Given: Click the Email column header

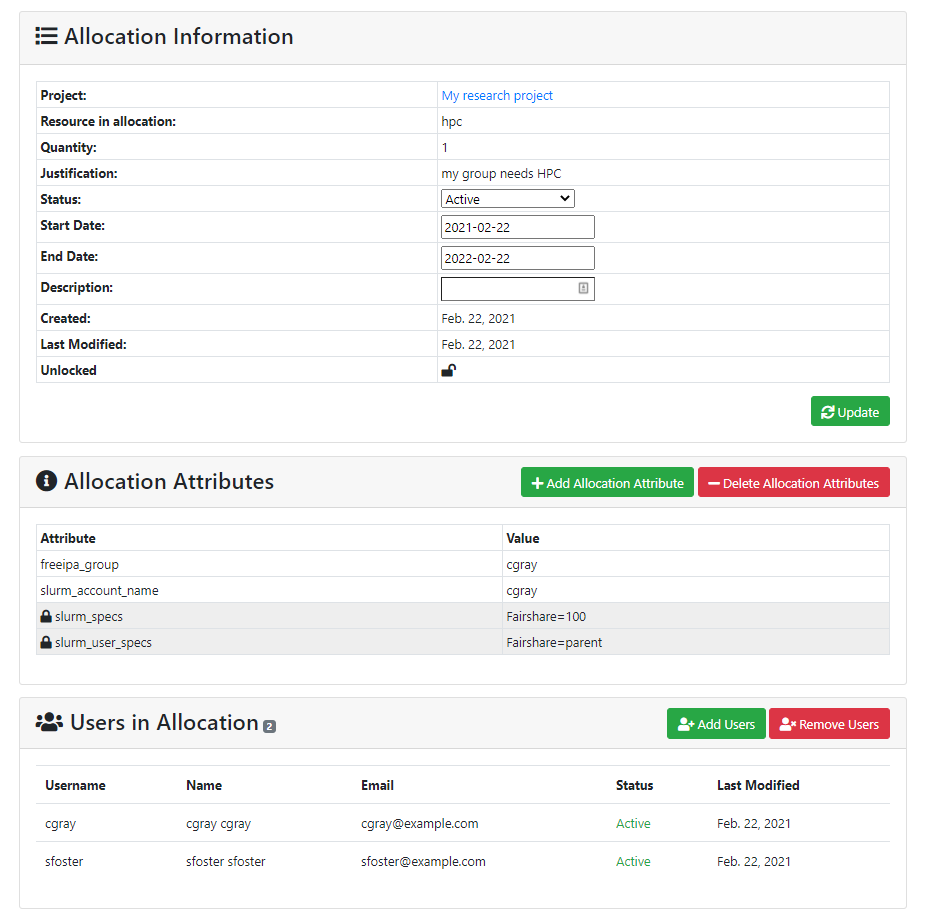Looking at the screenshot, I should (x=377, y=785).
